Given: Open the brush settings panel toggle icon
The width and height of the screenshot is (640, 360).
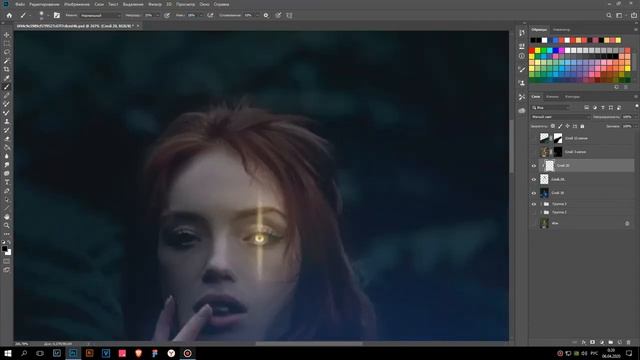Looking at the screenshot, I should (x=57, y=16).
